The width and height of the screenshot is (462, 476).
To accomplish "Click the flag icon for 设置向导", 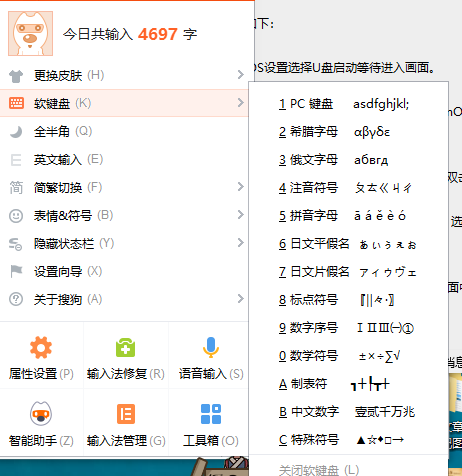I will tap(16, 272).
